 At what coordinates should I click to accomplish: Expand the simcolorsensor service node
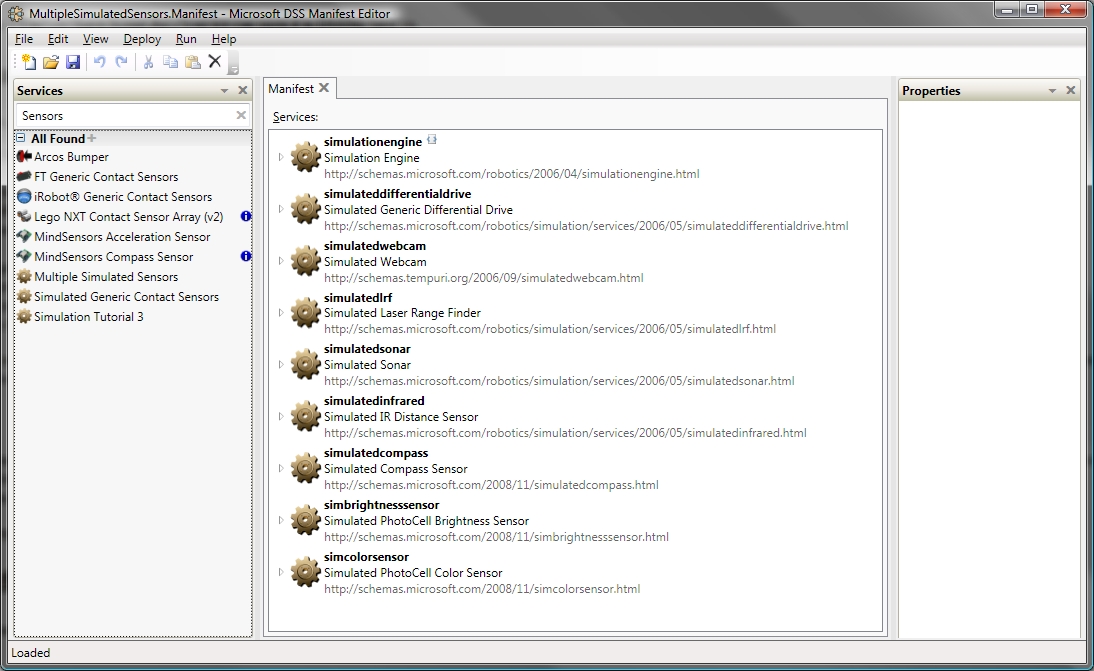281,572
